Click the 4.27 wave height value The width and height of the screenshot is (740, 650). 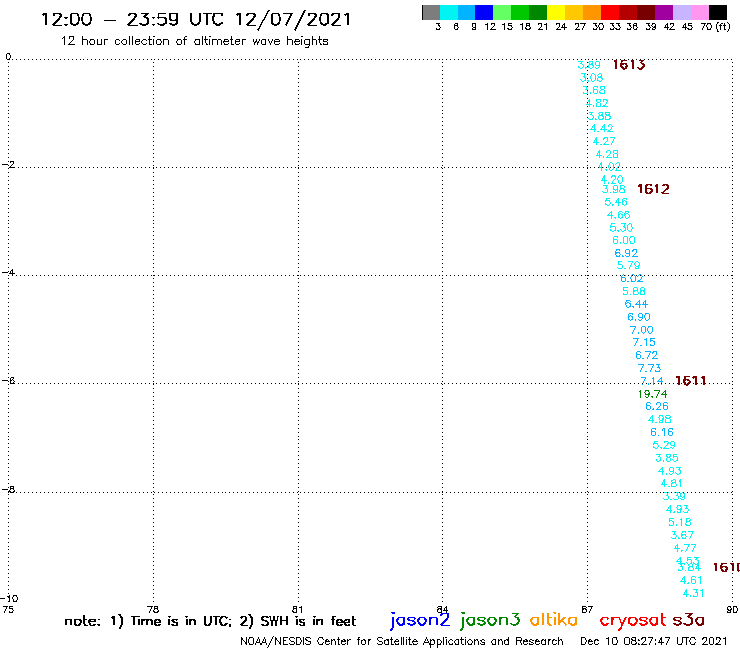coord(604,141)
